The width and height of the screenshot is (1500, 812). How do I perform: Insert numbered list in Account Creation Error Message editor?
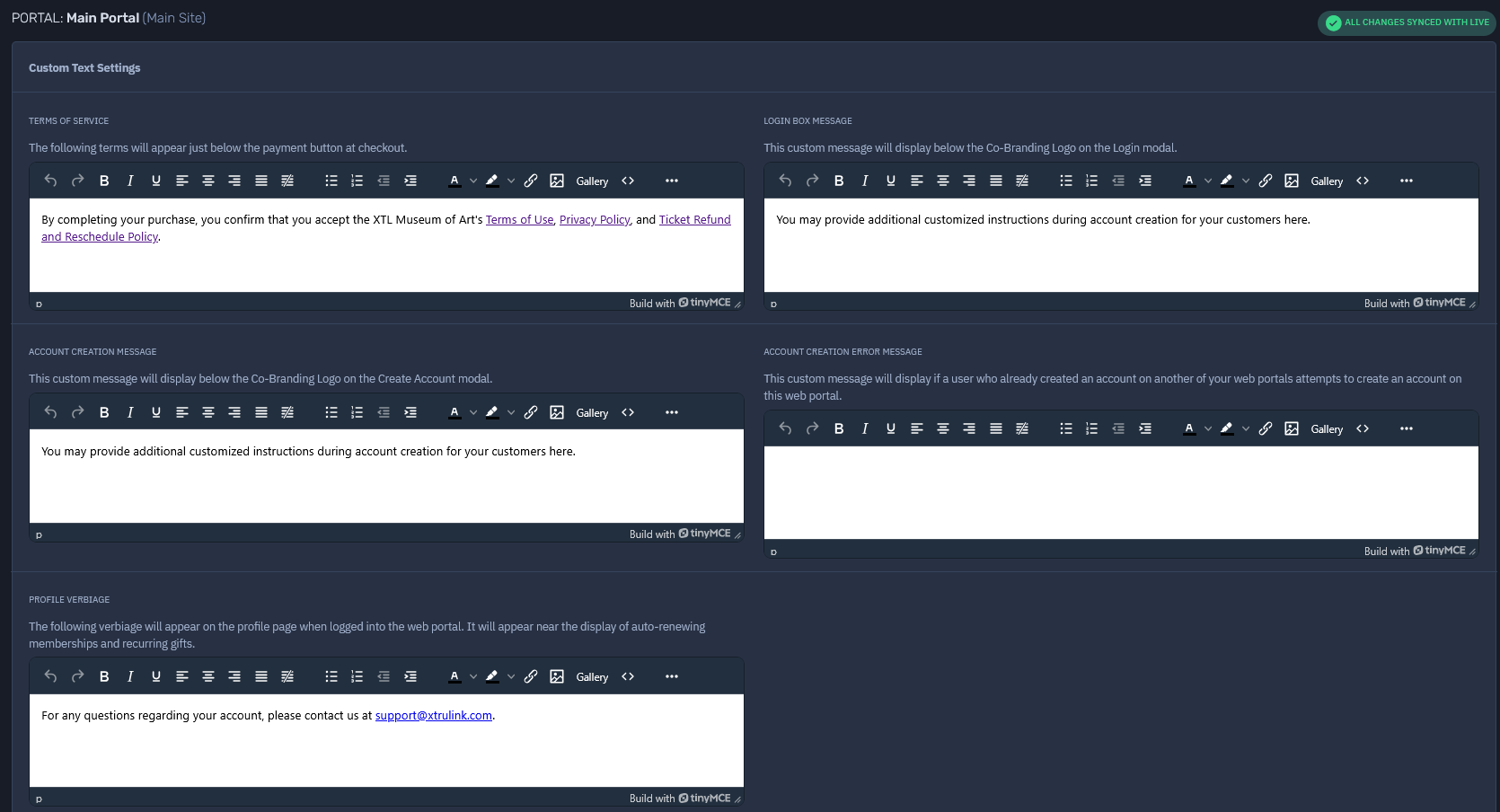[x=1092, y=428]
